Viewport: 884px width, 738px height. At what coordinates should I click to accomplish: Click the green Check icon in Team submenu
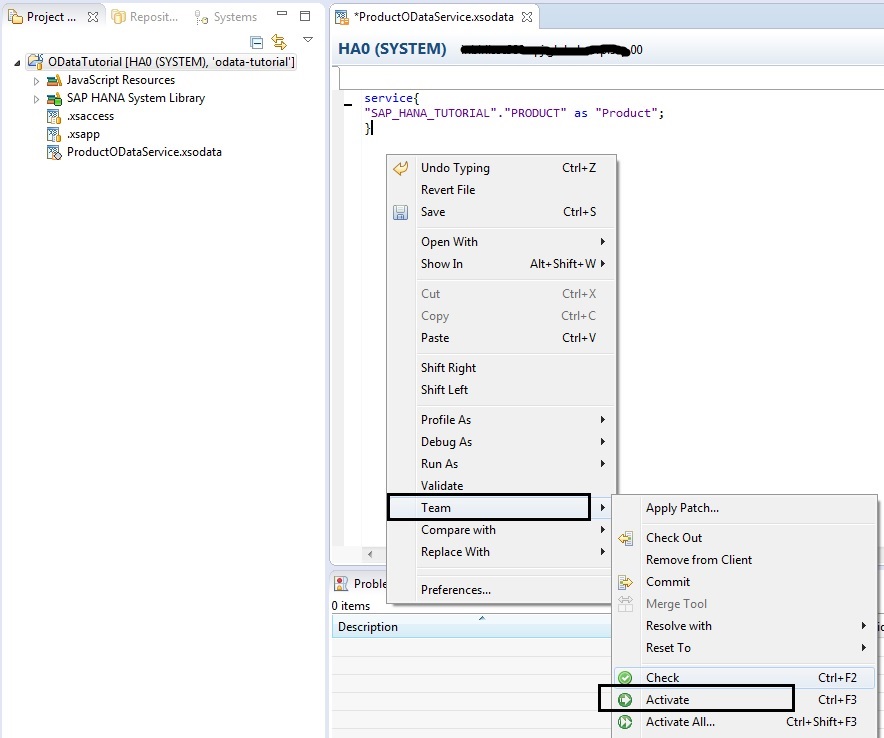625,677
